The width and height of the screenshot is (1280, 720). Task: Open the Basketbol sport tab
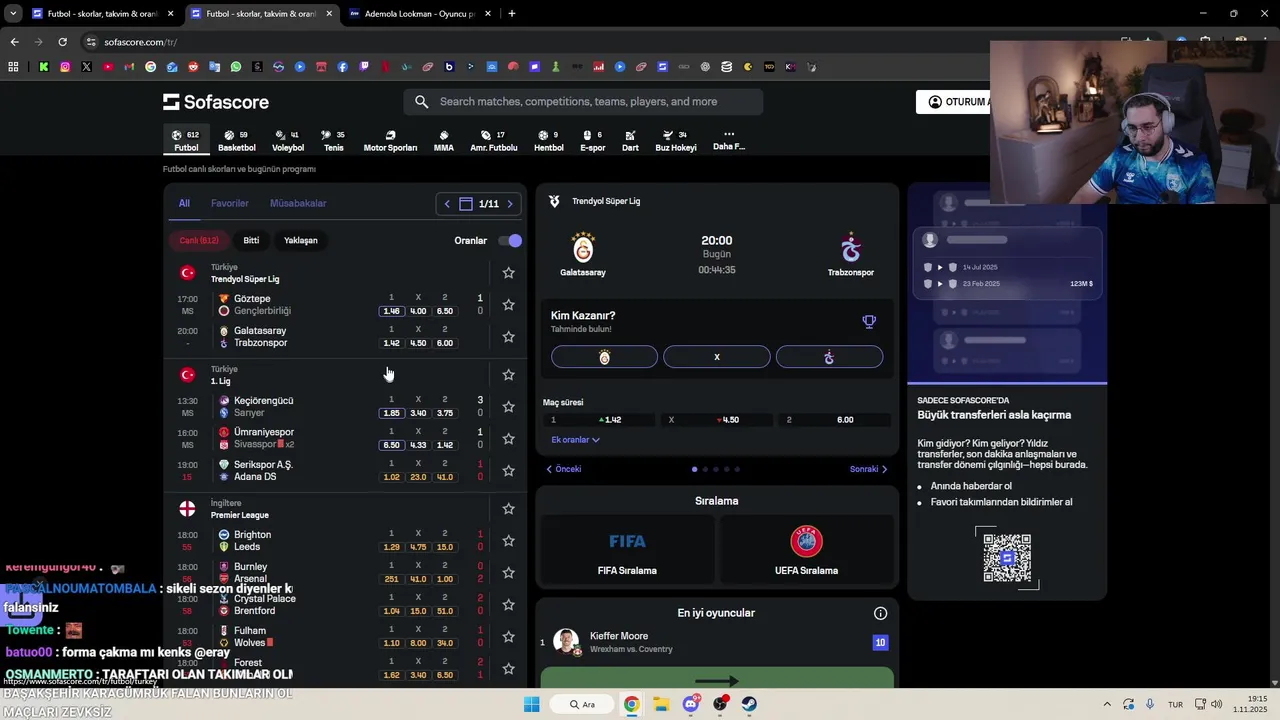pos(237,141)
